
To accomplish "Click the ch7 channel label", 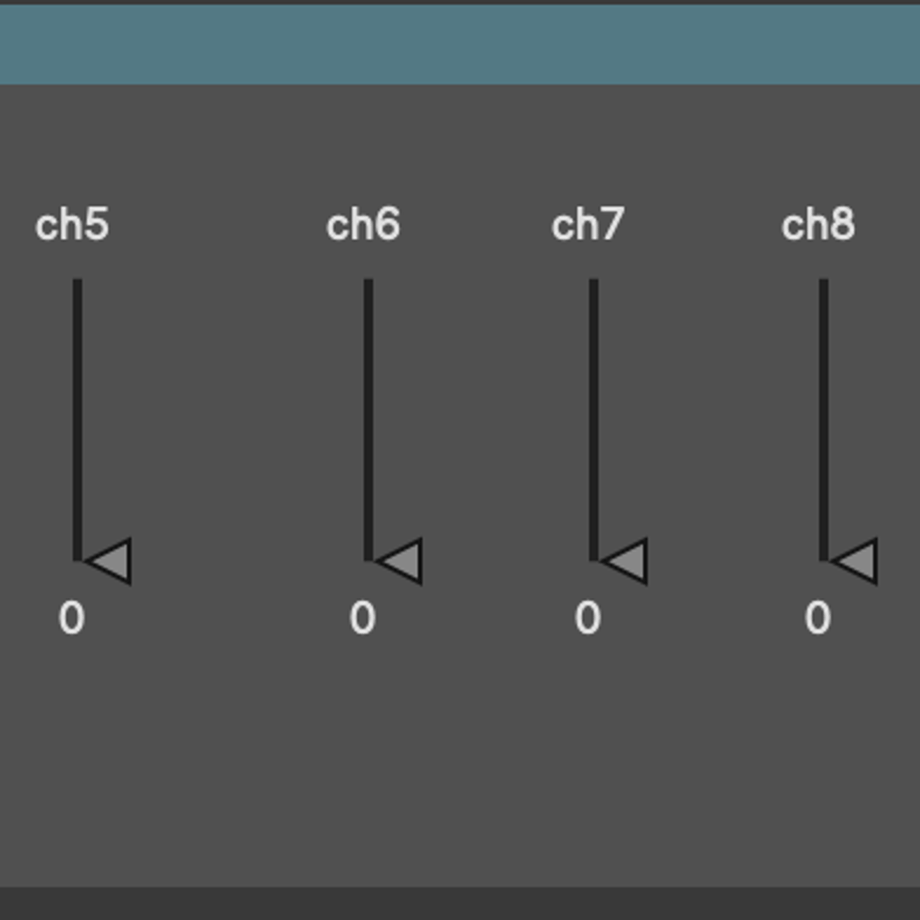I will click(x=588, y=224).
